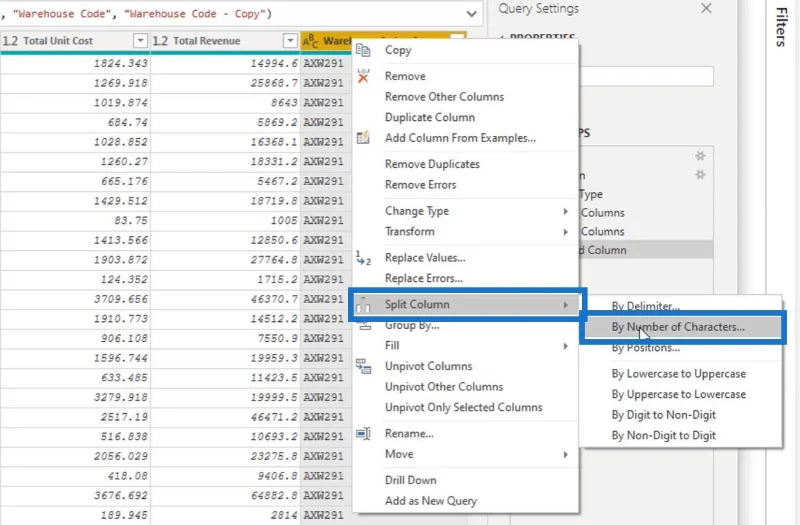
Task: Choose By Uppercase to Lowercase
Action: click(681, 394)
